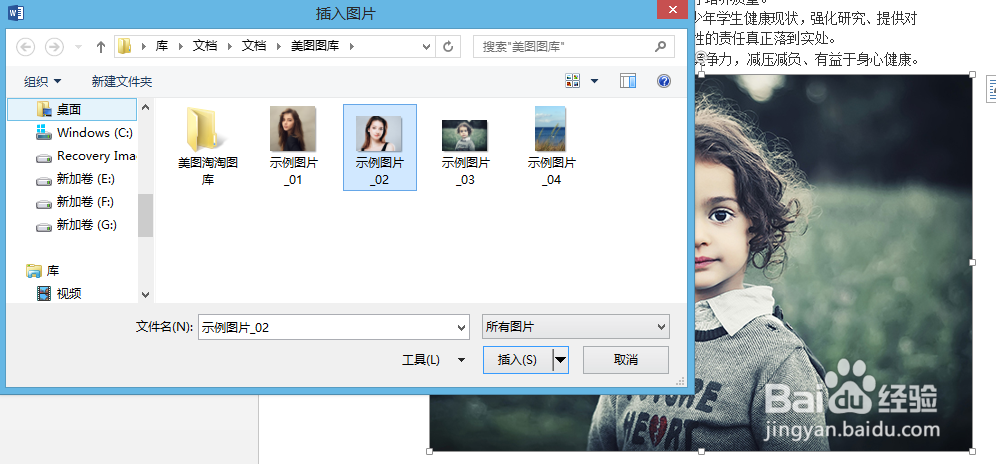Change the view with the view icon
The width and height of the screenshot is (996, 464).
click(572, 81)
